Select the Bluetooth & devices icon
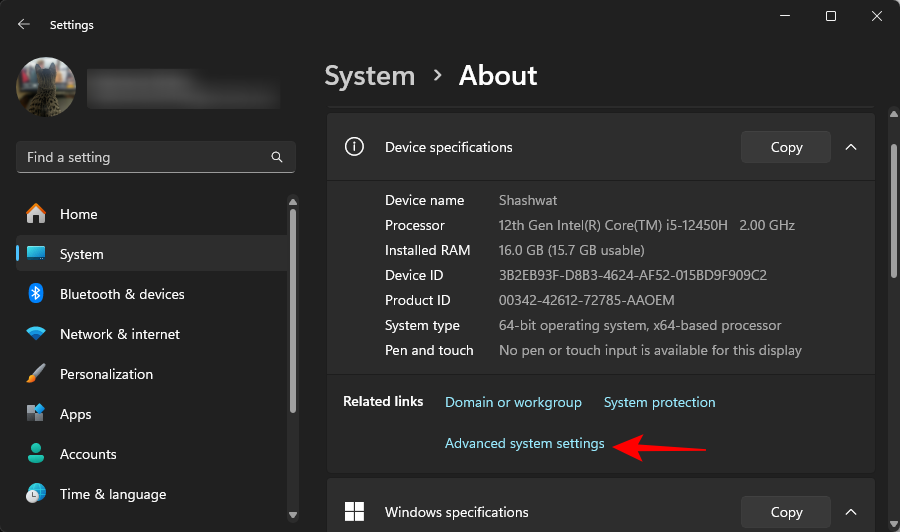The width and height of the screenshot is (900, 532). [36, 294]
